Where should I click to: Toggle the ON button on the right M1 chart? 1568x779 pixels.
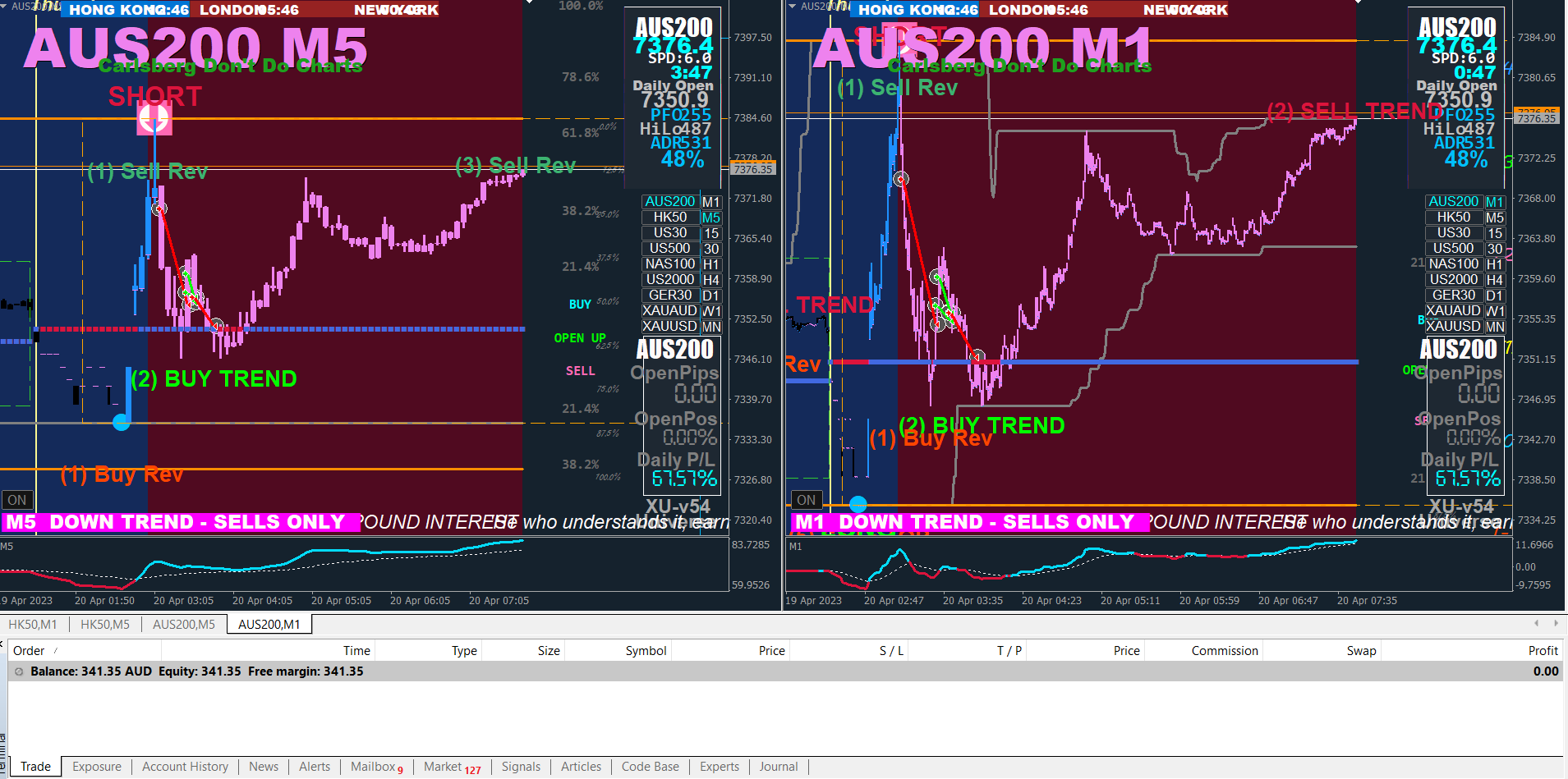click(x=807, y=500)
